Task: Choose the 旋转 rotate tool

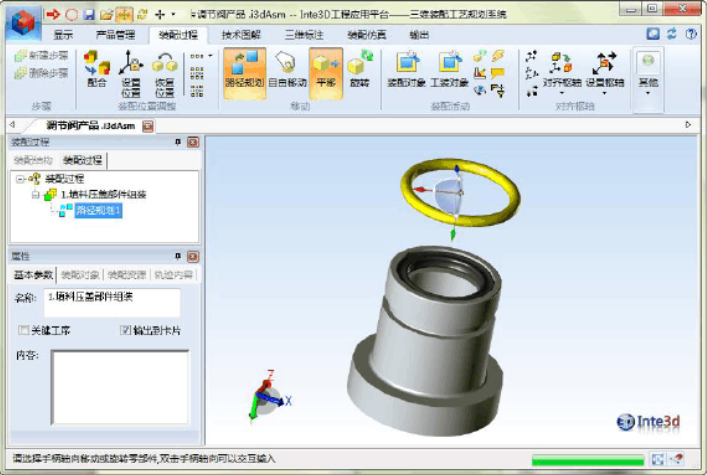Action: coord(359,73)
